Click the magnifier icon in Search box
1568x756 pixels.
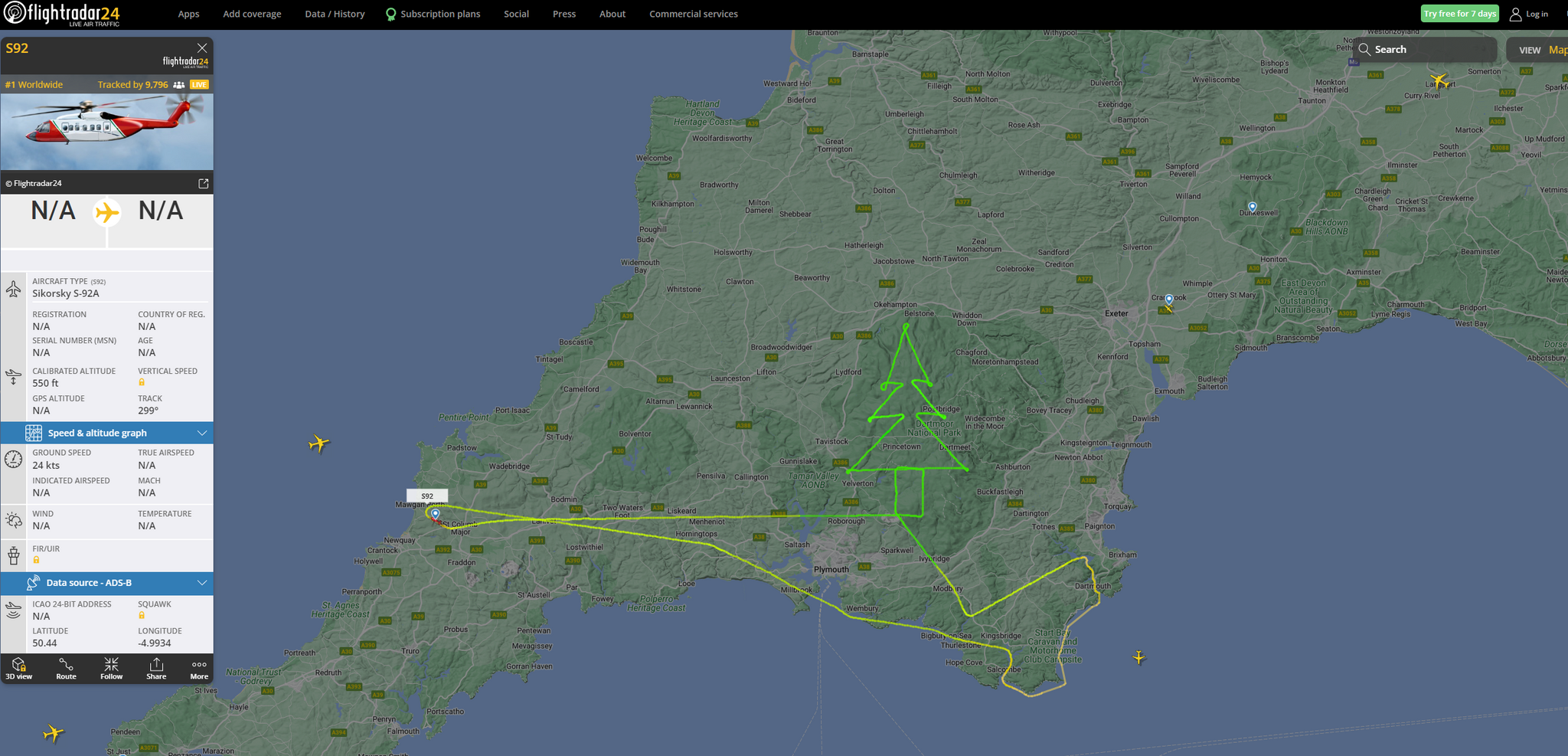pyautogui.click(x=1364, y=49)
